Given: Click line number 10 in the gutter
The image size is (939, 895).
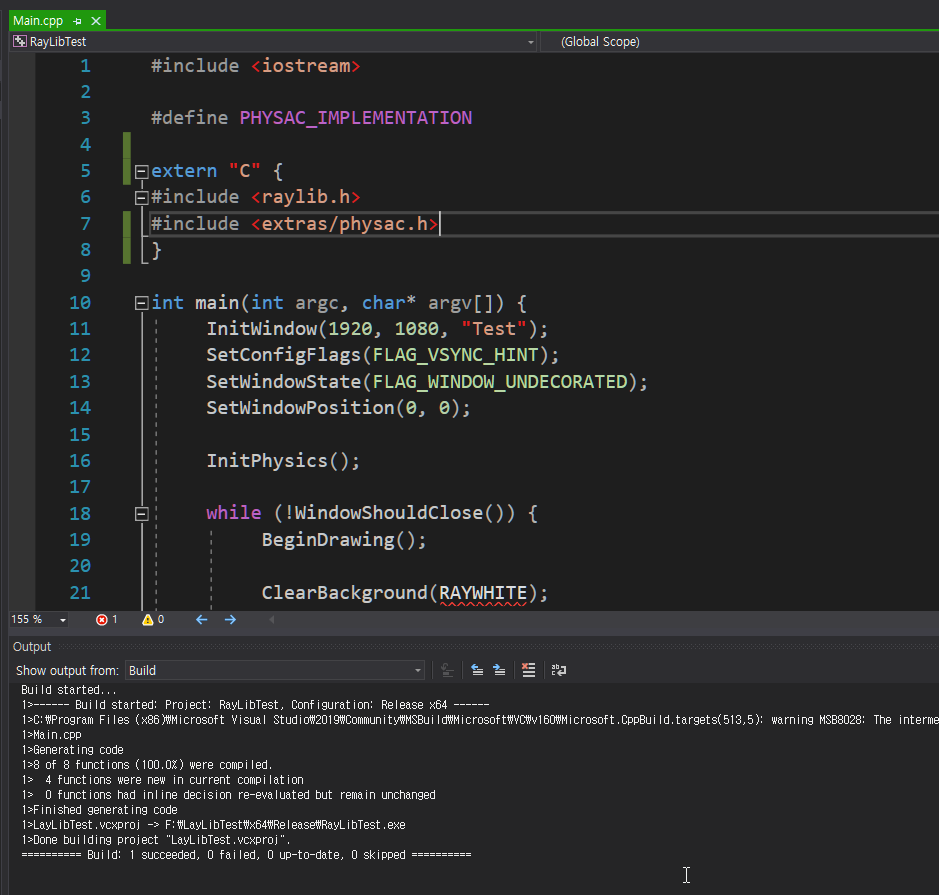Looking at the screenshot, I should tap(80, 302).
